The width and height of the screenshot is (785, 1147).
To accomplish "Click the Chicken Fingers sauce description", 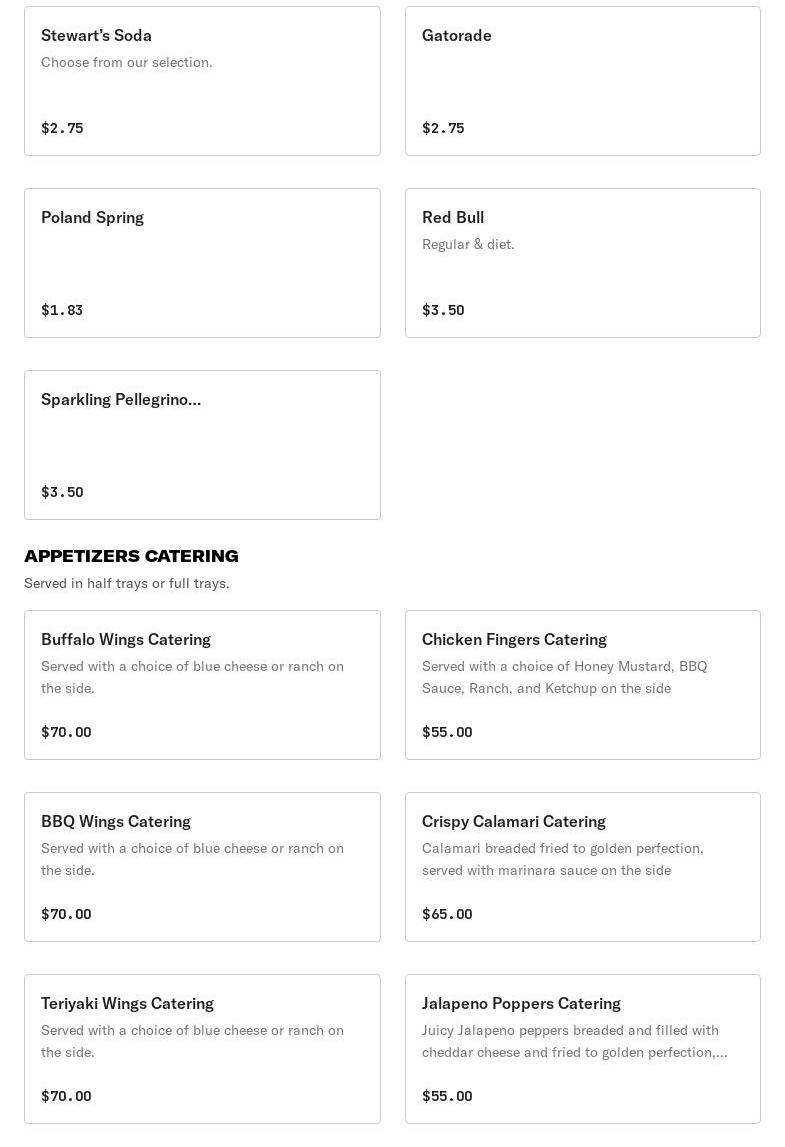I will (x=564, y=677).
